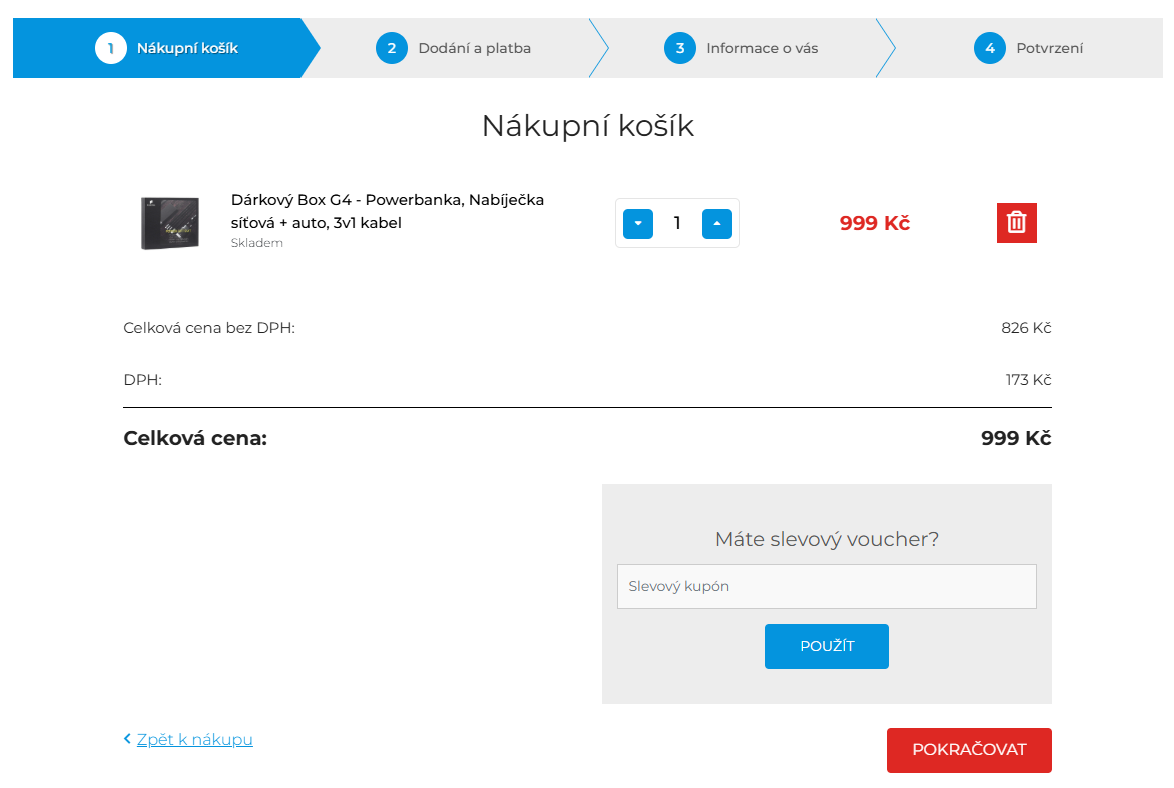Increase product quantity with up arrow
The image size is (1174, 788).
click(x=716, y=223)
